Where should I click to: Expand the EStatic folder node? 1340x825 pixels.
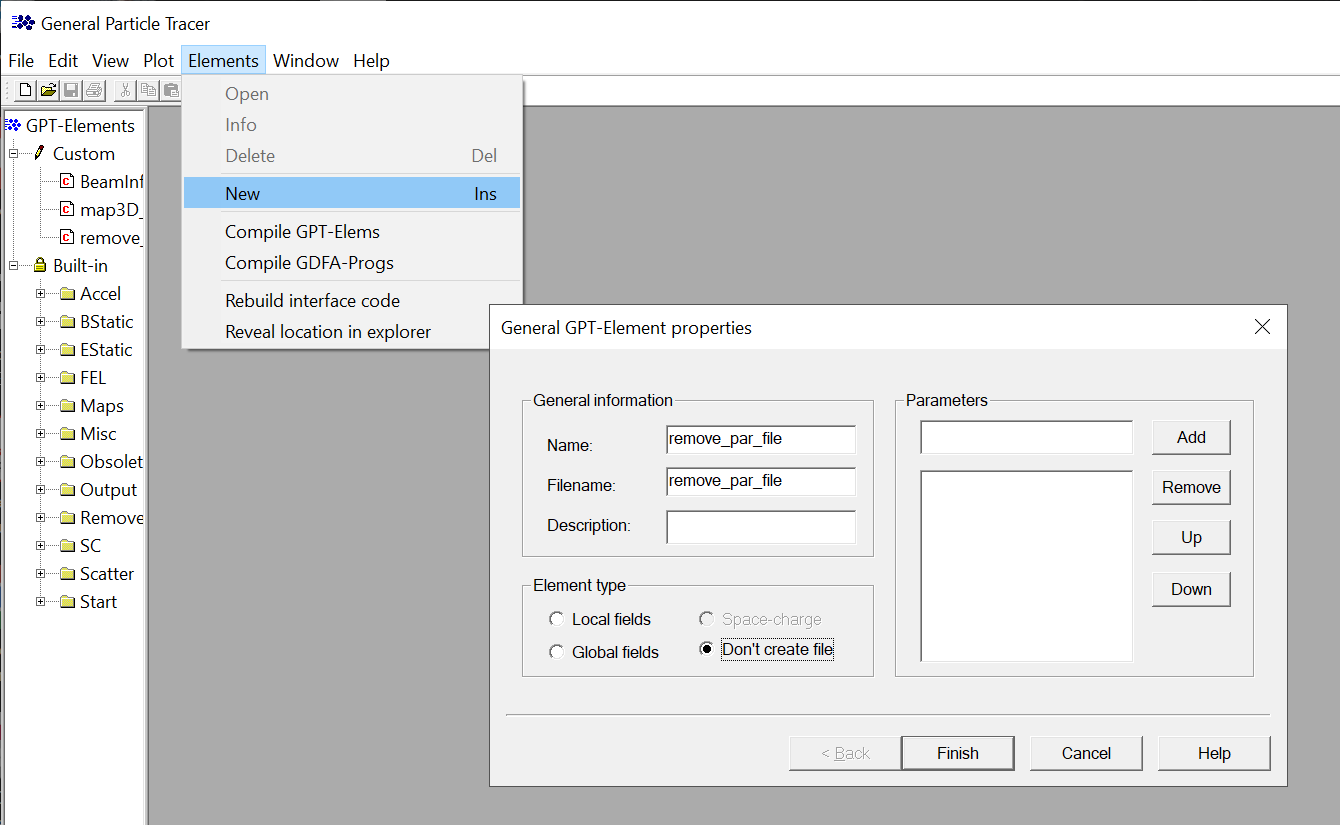pyautogui.click(x=41, y=349)
